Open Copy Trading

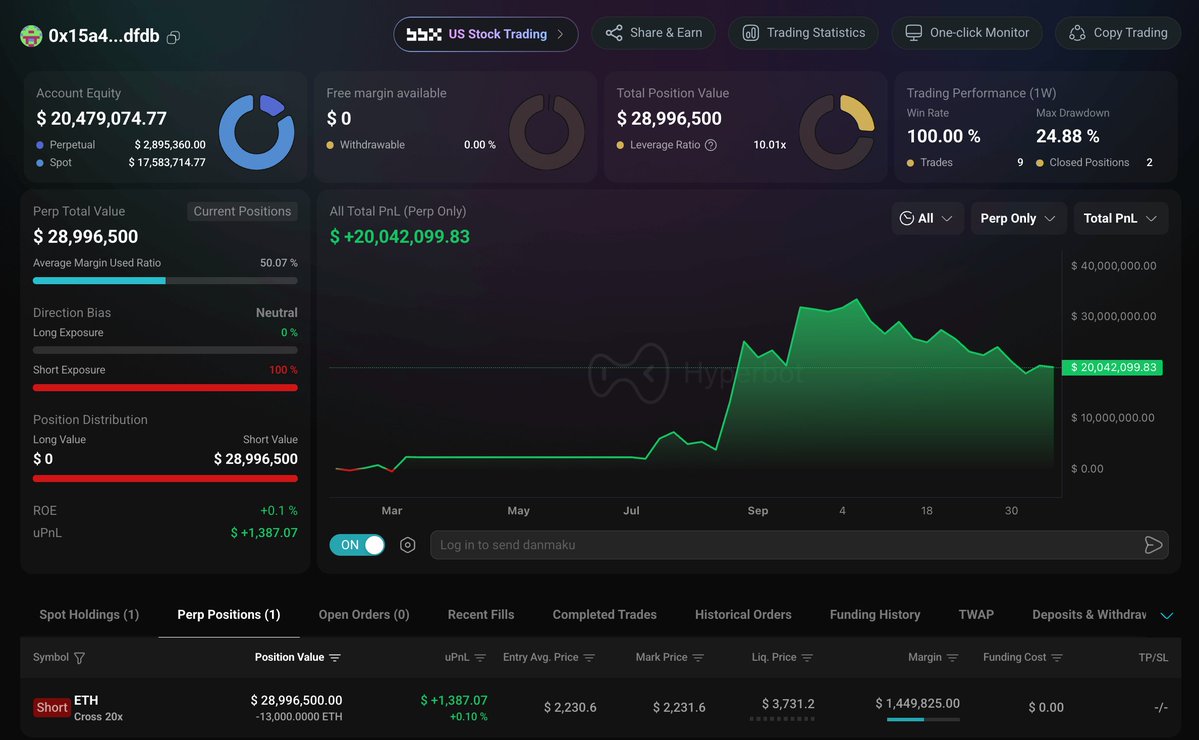[x=1118, y=33]
